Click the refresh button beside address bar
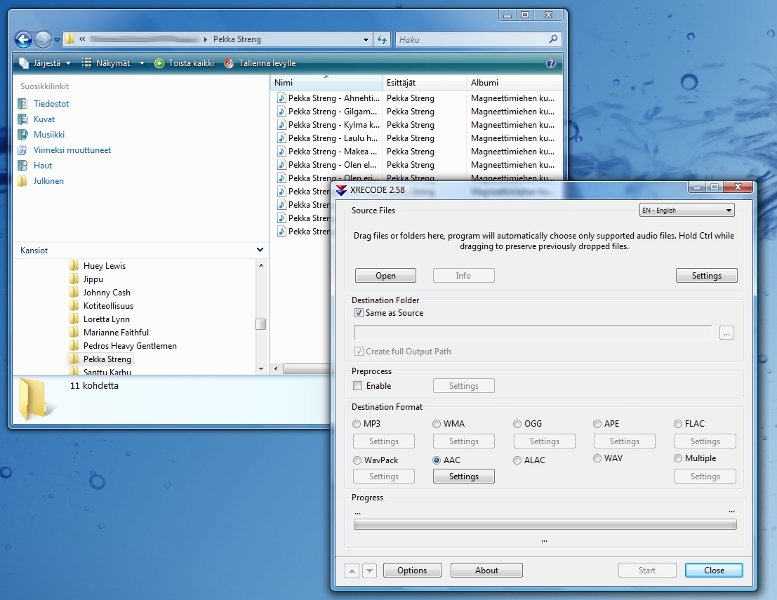Image resolution: width=777 pixels, height=600 pixels. click(x=382, y=39)
